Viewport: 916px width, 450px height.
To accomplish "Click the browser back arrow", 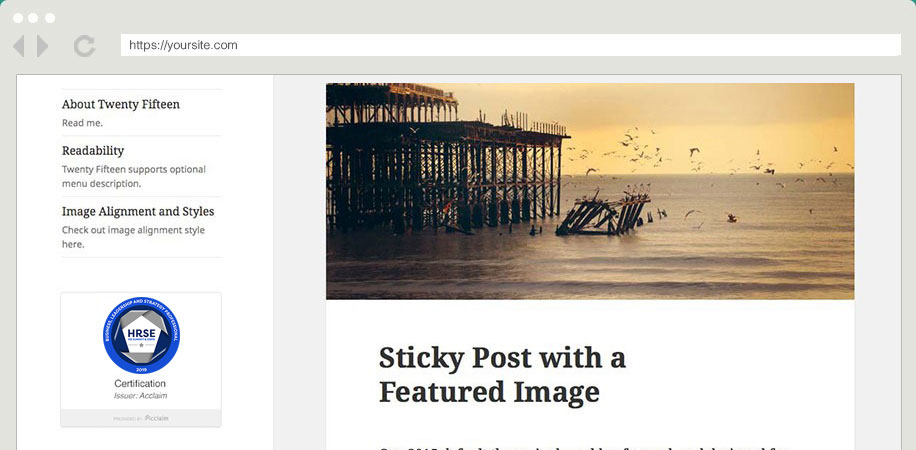I will 19,46.
